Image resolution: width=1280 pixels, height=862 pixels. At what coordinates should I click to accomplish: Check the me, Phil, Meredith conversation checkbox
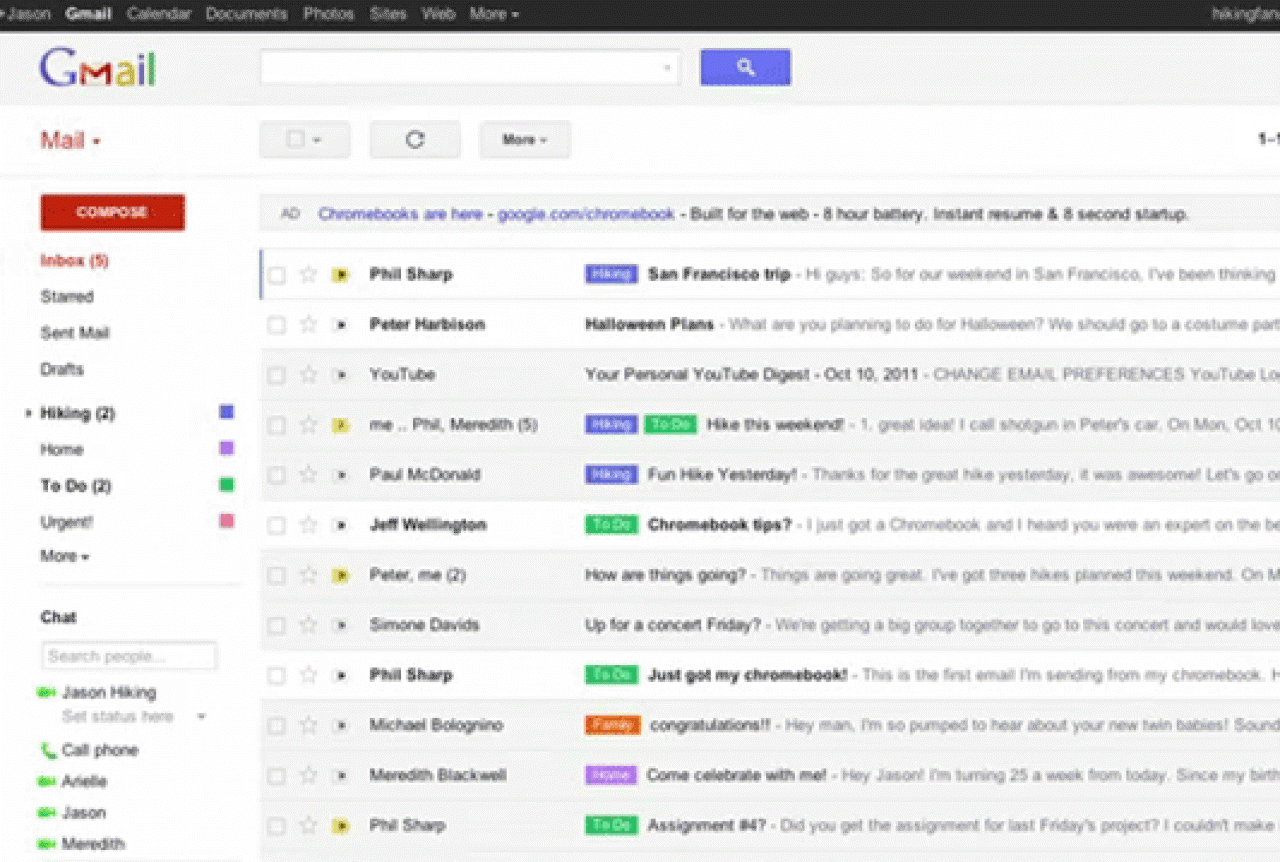tap(277, 425)
